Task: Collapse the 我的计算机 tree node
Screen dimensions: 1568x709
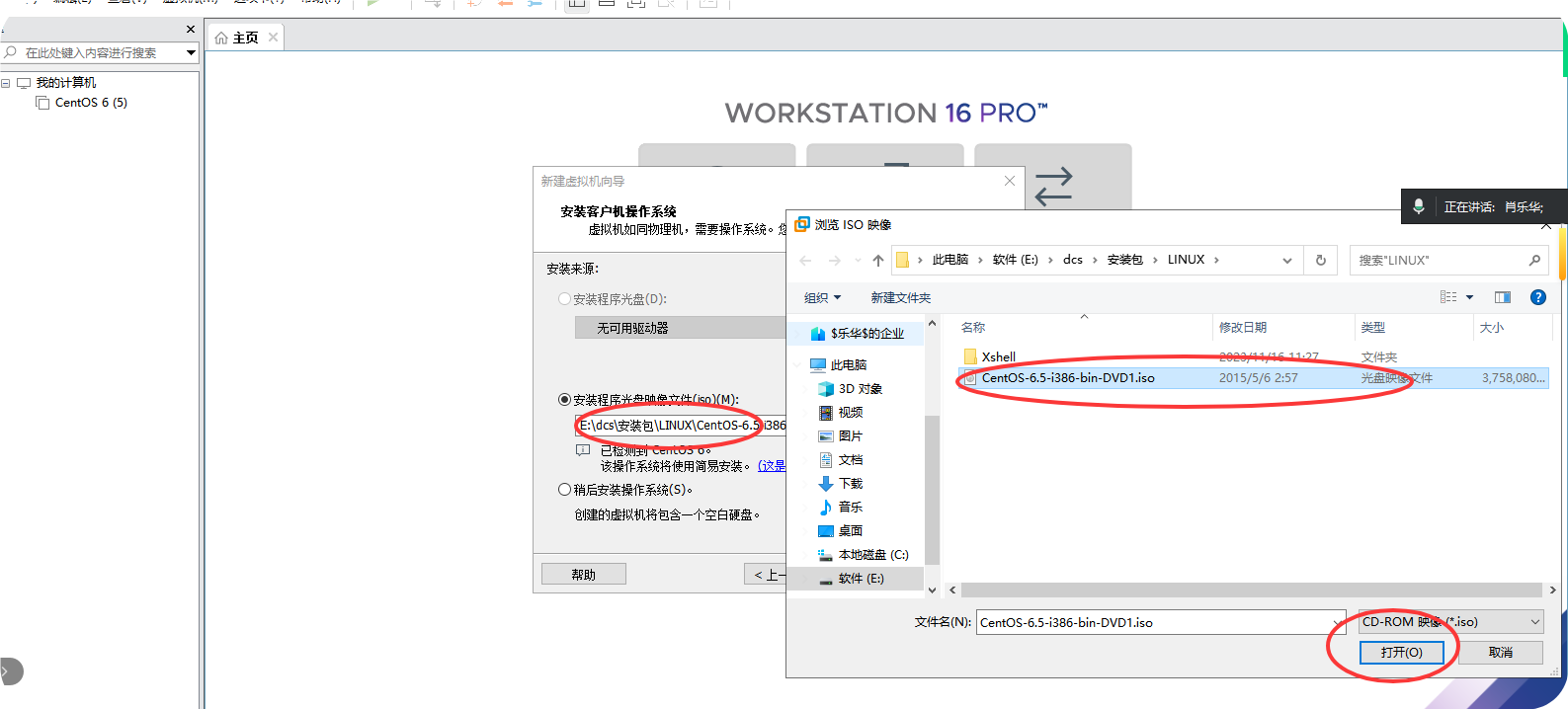Action: pos(6,83)
